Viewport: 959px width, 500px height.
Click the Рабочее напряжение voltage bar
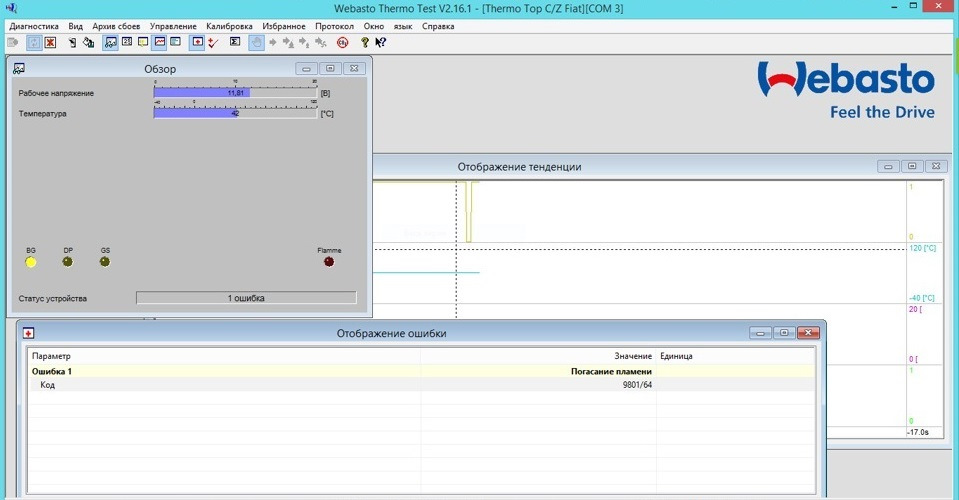coord(235,93)
